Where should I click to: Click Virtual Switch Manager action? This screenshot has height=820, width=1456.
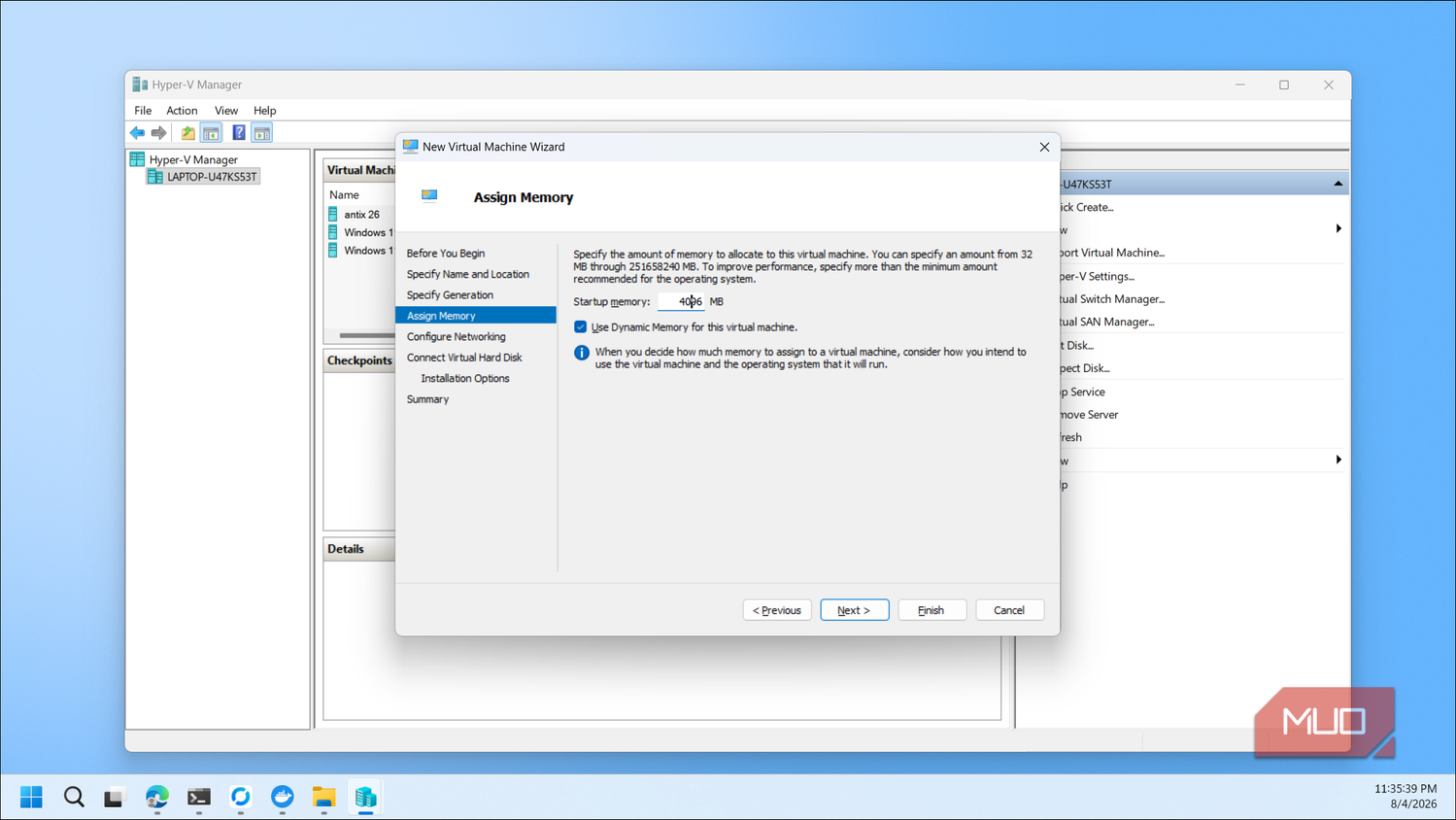pyautogui.click(x=1112, y=299)
